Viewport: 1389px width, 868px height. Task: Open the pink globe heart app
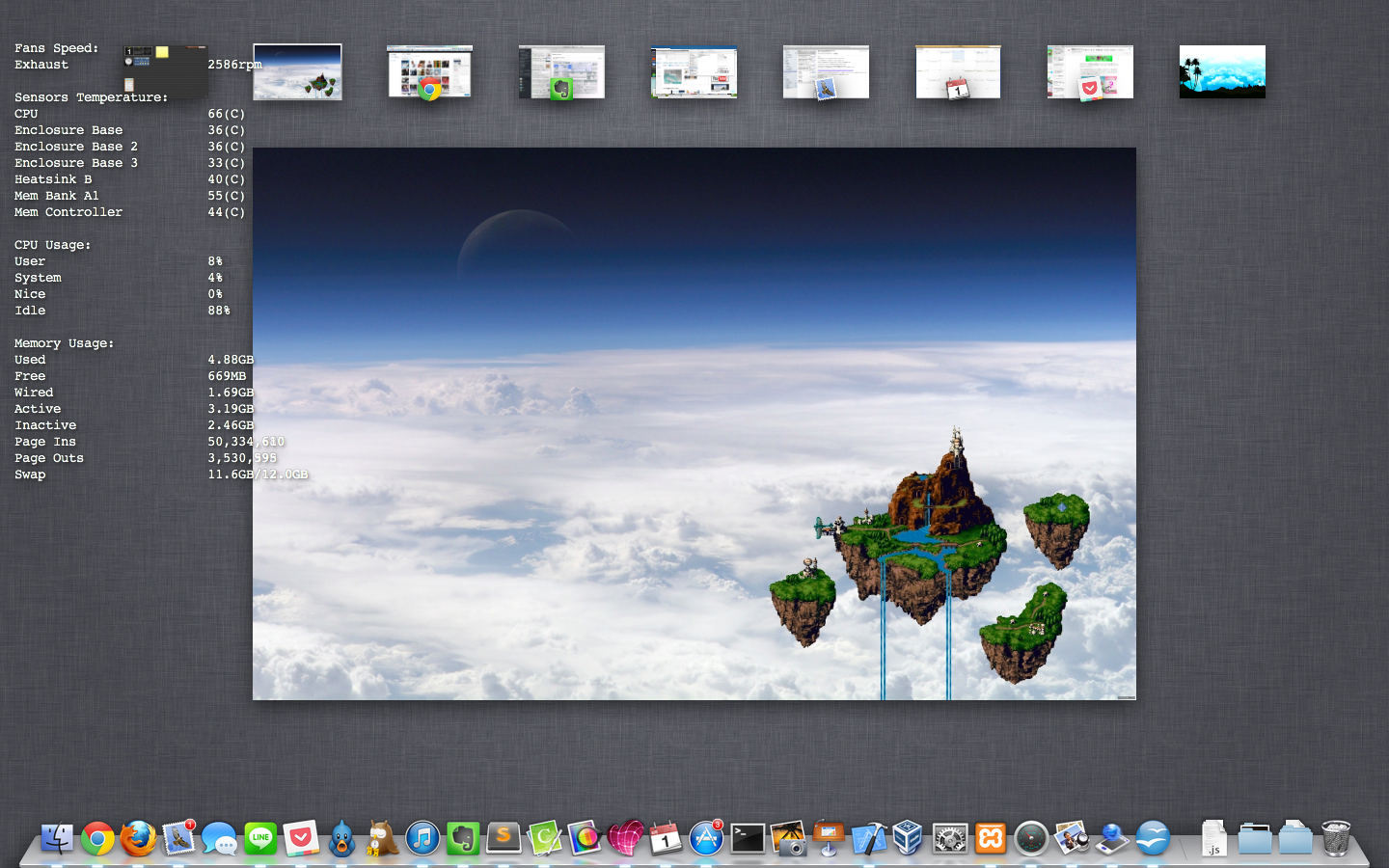click(625, 838)
